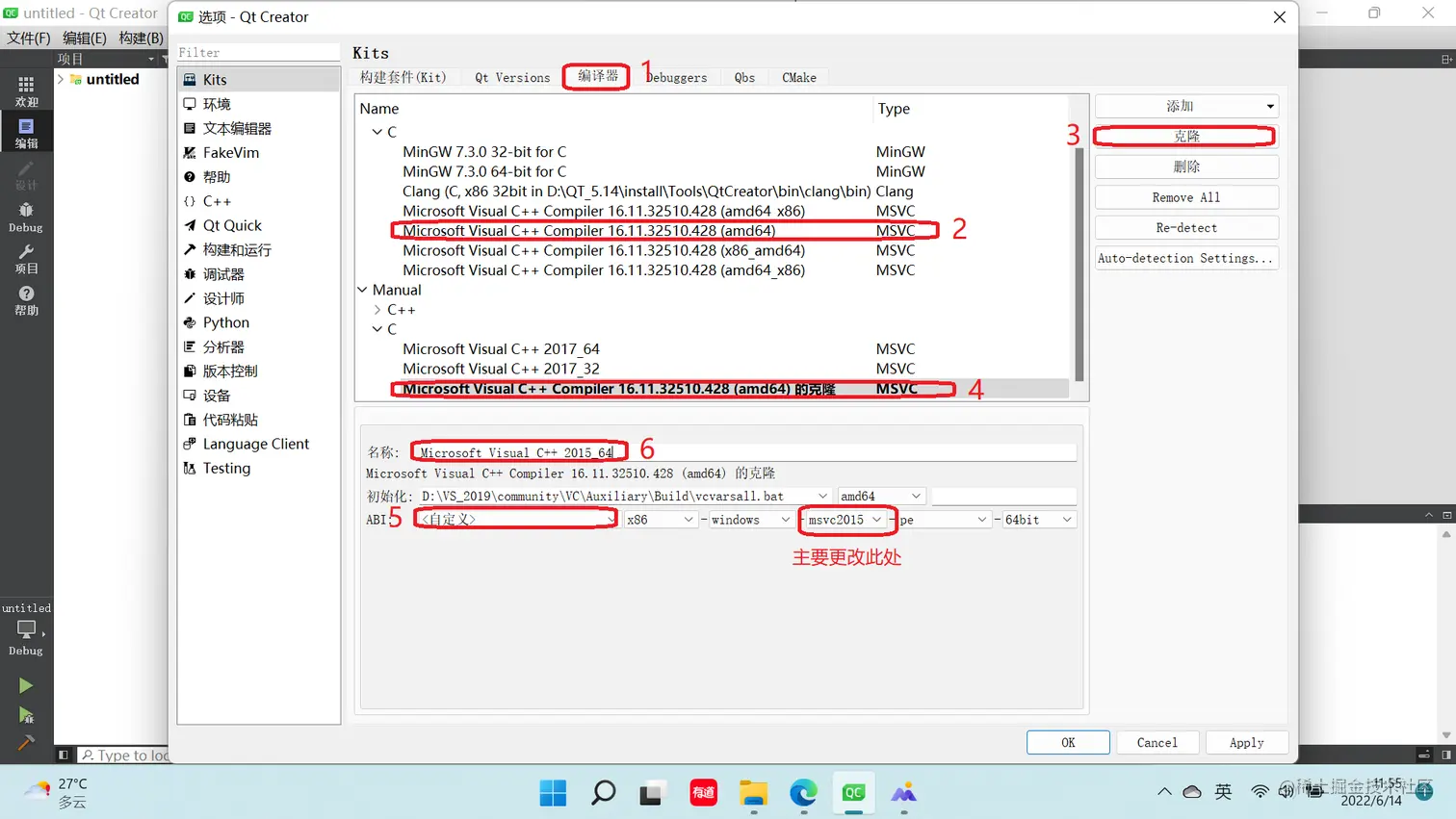Open the Language Client options category

(x=259, y=444)
